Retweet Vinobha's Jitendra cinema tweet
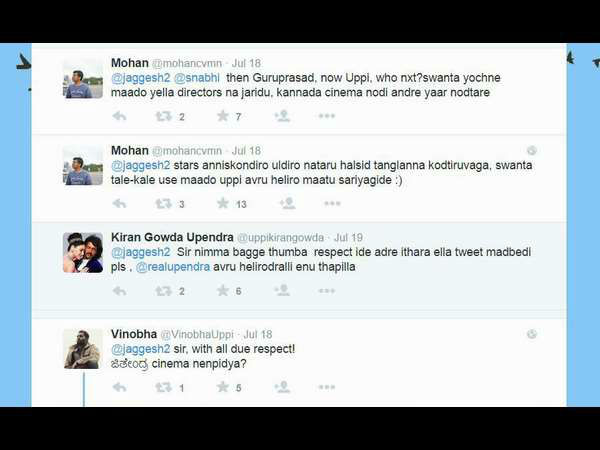Viewport: 600px width, 450px height. tap(163, 387)
